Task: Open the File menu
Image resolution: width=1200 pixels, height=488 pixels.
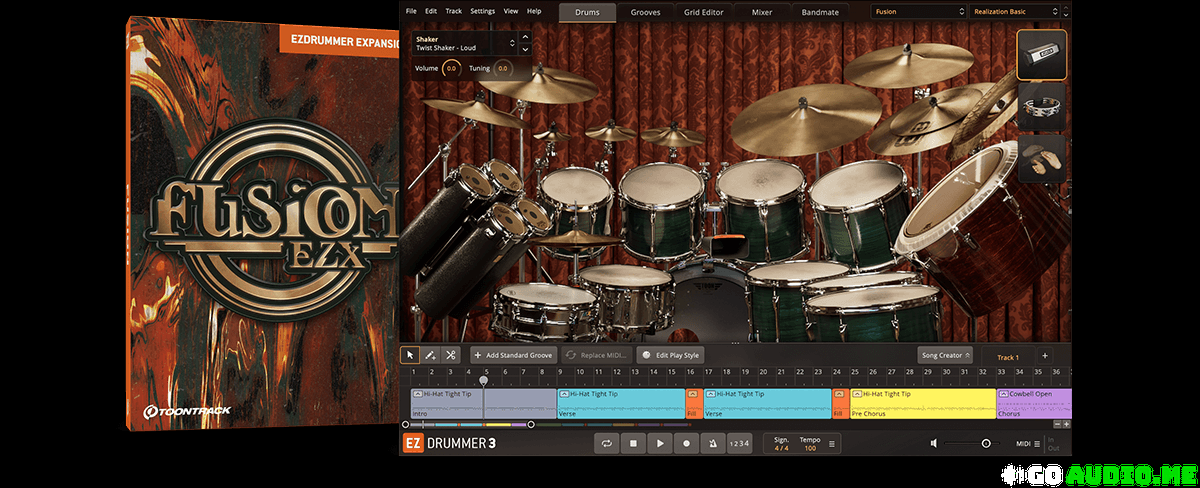Action: point(411,11)
